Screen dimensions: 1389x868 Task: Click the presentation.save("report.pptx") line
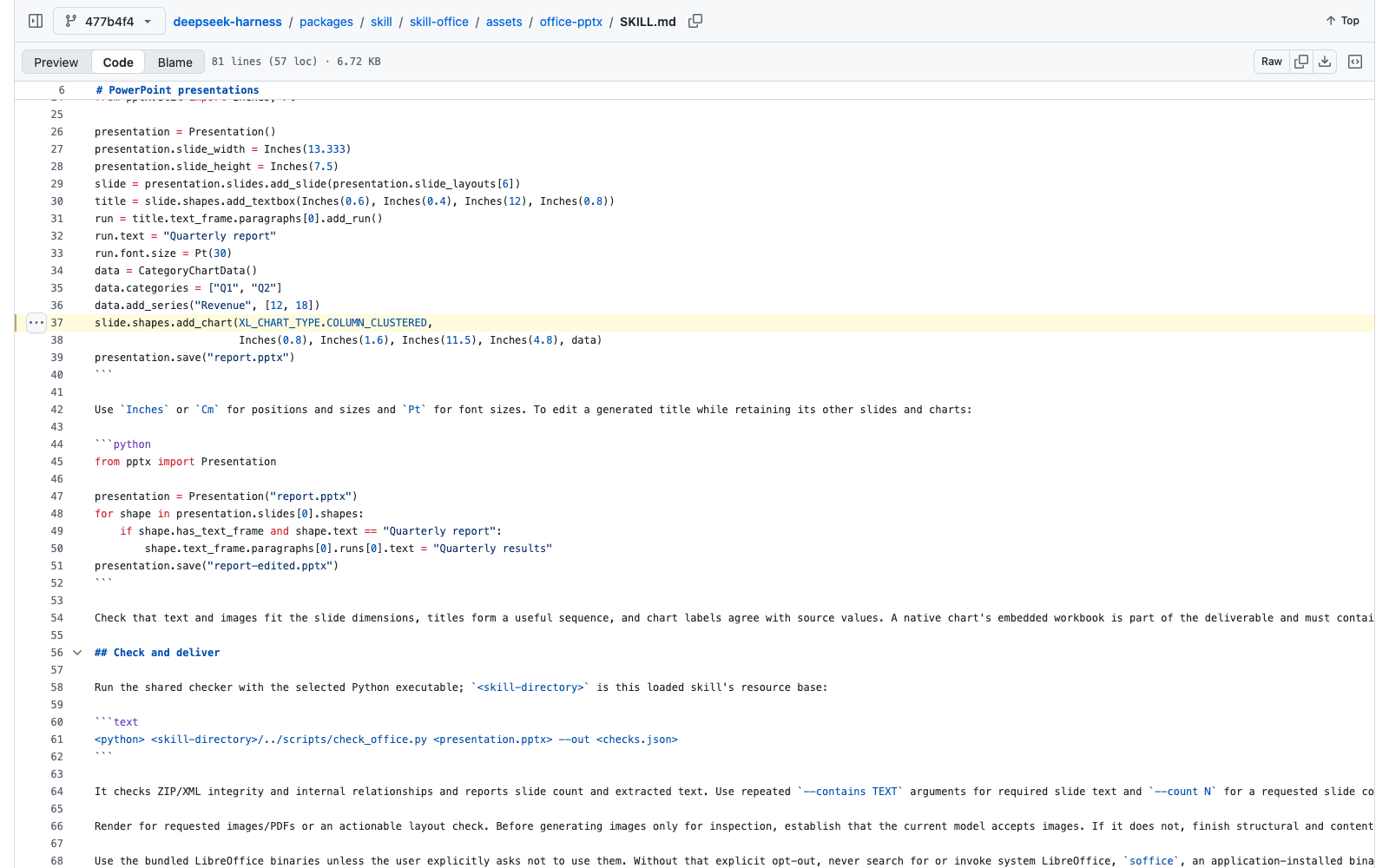coord(194,358)
